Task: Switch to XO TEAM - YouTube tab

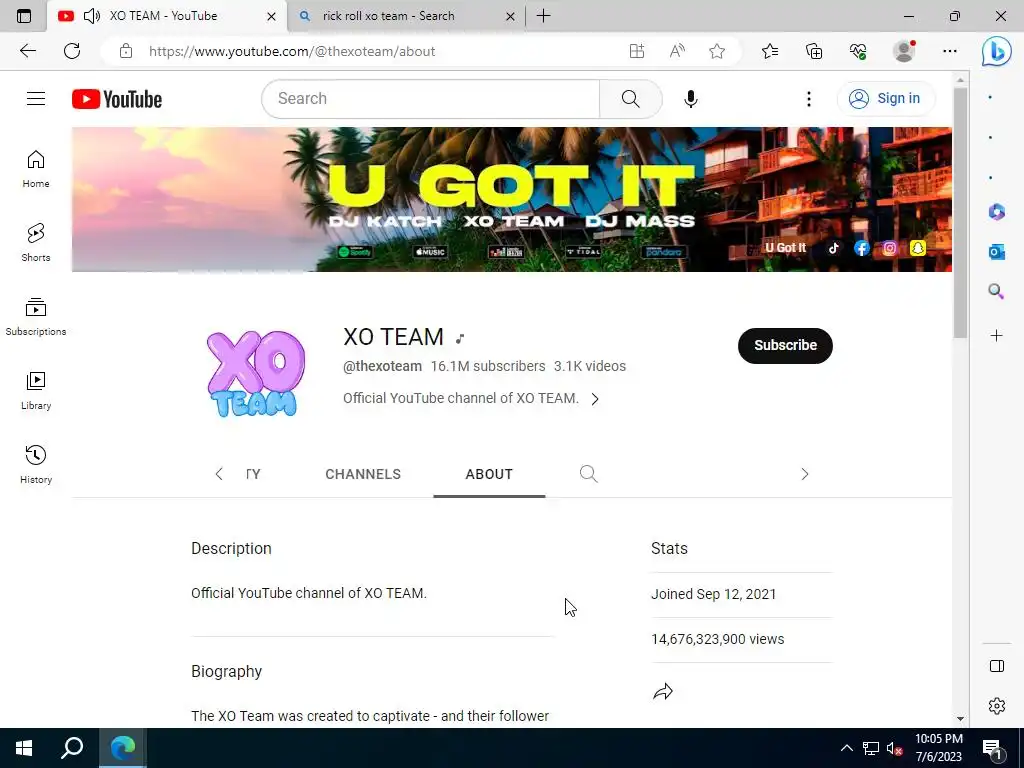Action: click(x=167, y=16)
